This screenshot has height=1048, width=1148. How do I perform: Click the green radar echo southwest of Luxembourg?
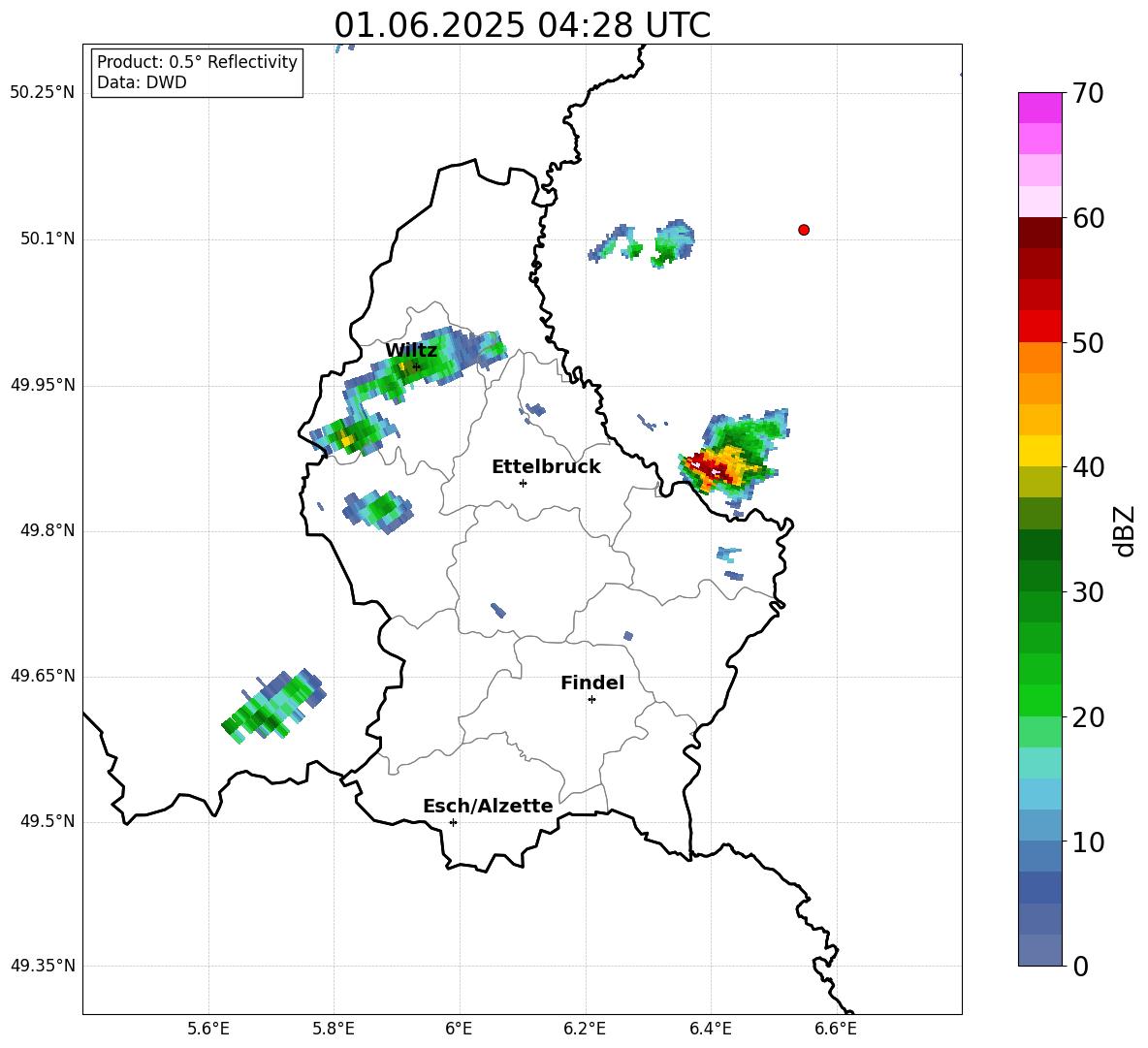pyautogui.click(x=272, y=706)
